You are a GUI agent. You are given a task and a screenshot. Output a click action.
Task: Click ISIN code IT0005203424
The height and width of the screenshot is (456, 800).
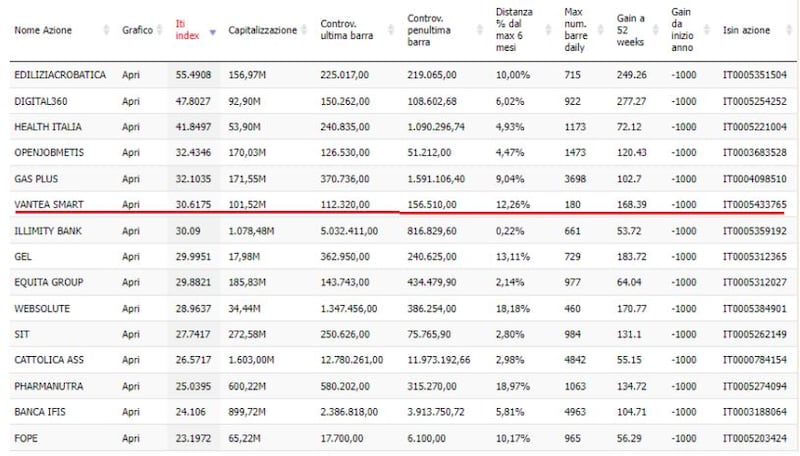[755, 438]
